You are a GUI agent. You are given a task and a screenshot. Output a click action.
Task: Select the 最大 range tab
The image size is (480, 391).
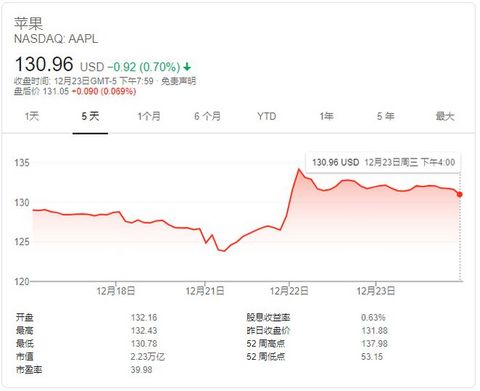(445, 116)
